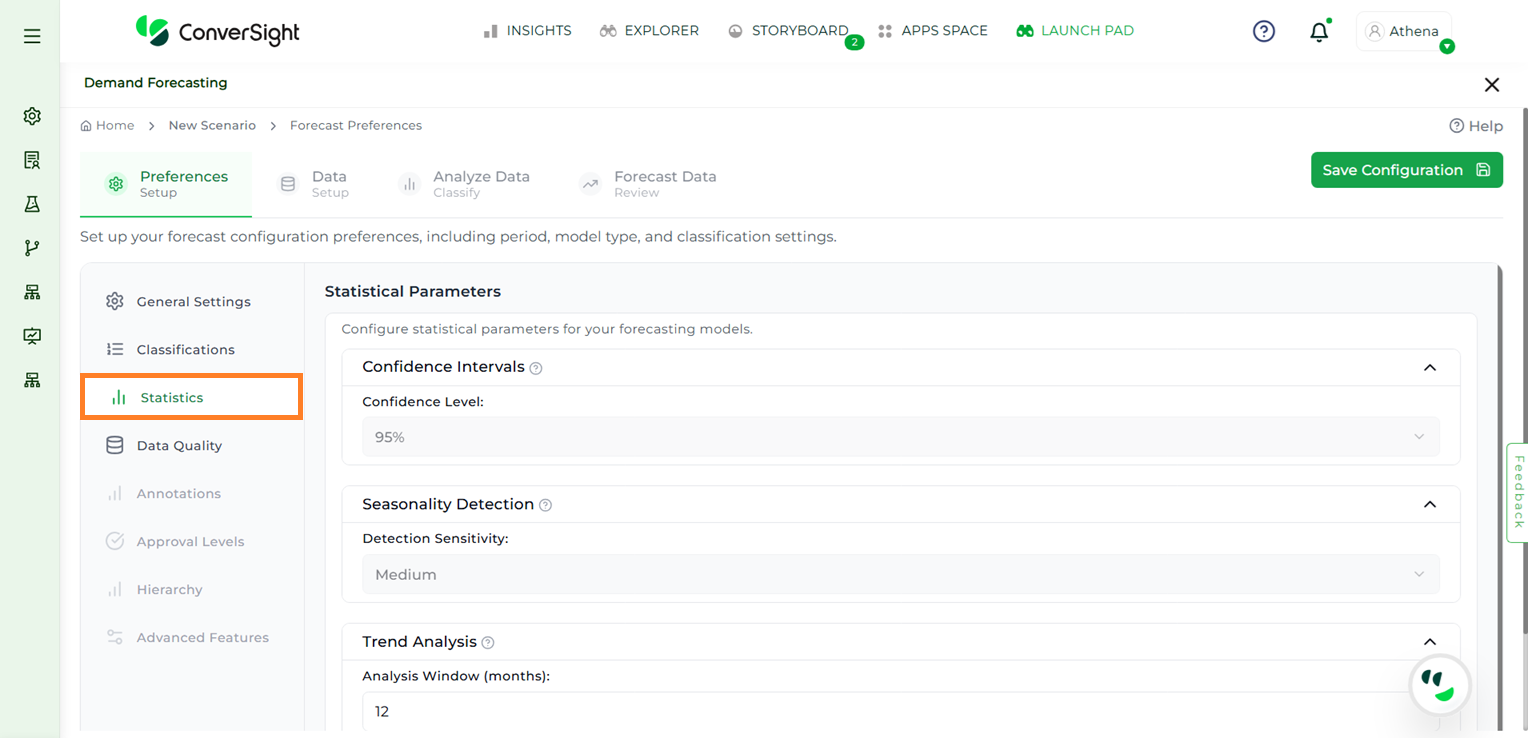The width and height of the screenshot is (1528, 738).
Task: Click the Save Configuration button
Action: point(1406,170)
